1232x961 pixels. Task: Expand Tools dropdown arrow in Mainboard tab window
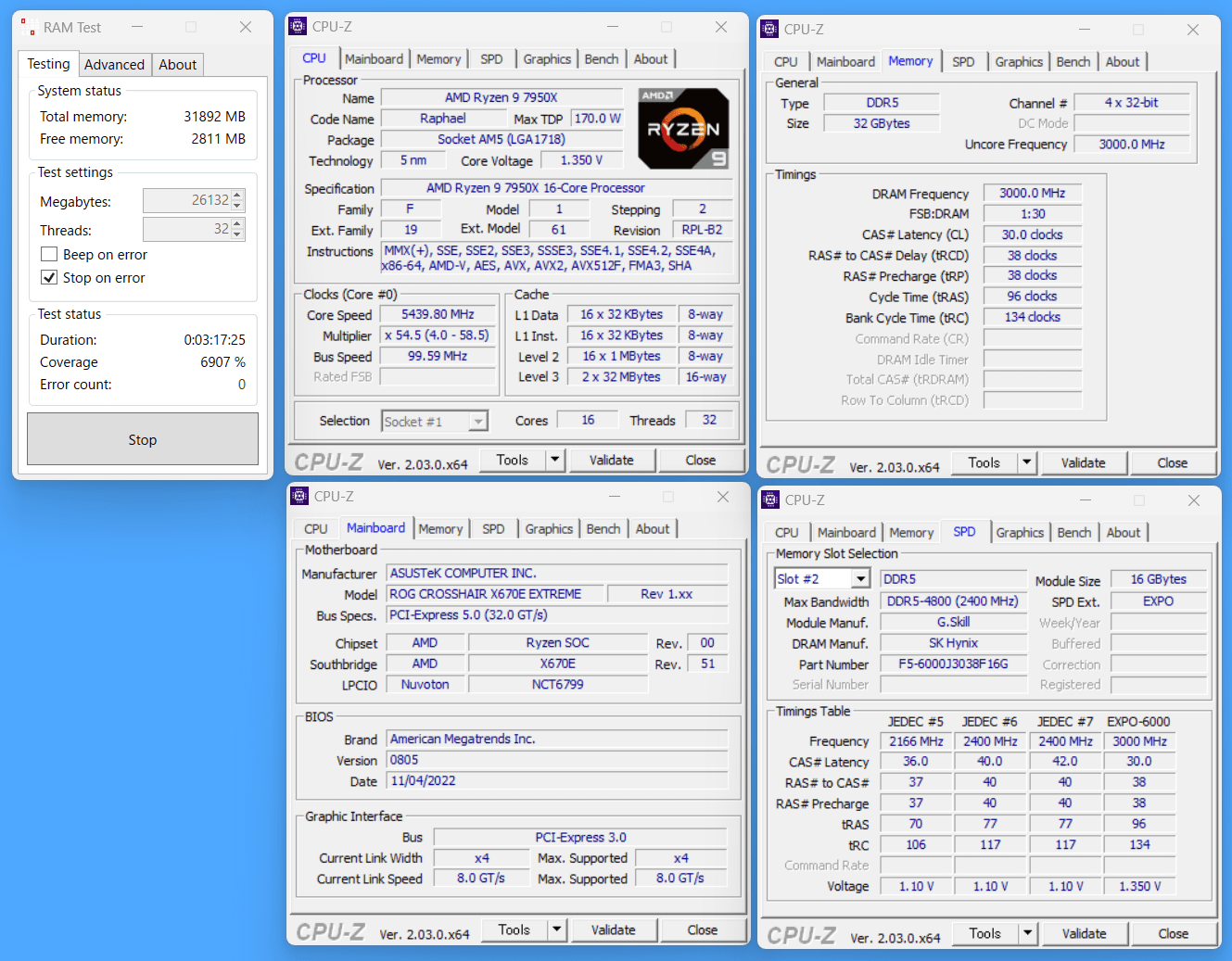556,929
